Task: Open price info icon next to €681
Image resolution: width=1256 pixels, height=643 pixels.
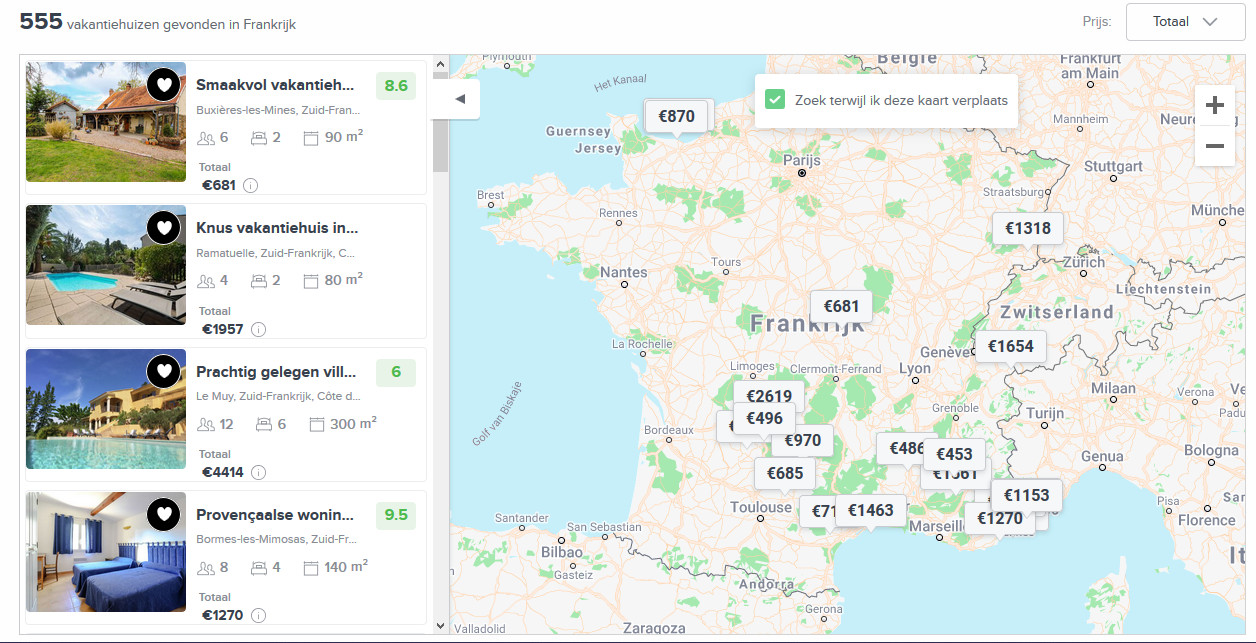Action: [250, 185]
